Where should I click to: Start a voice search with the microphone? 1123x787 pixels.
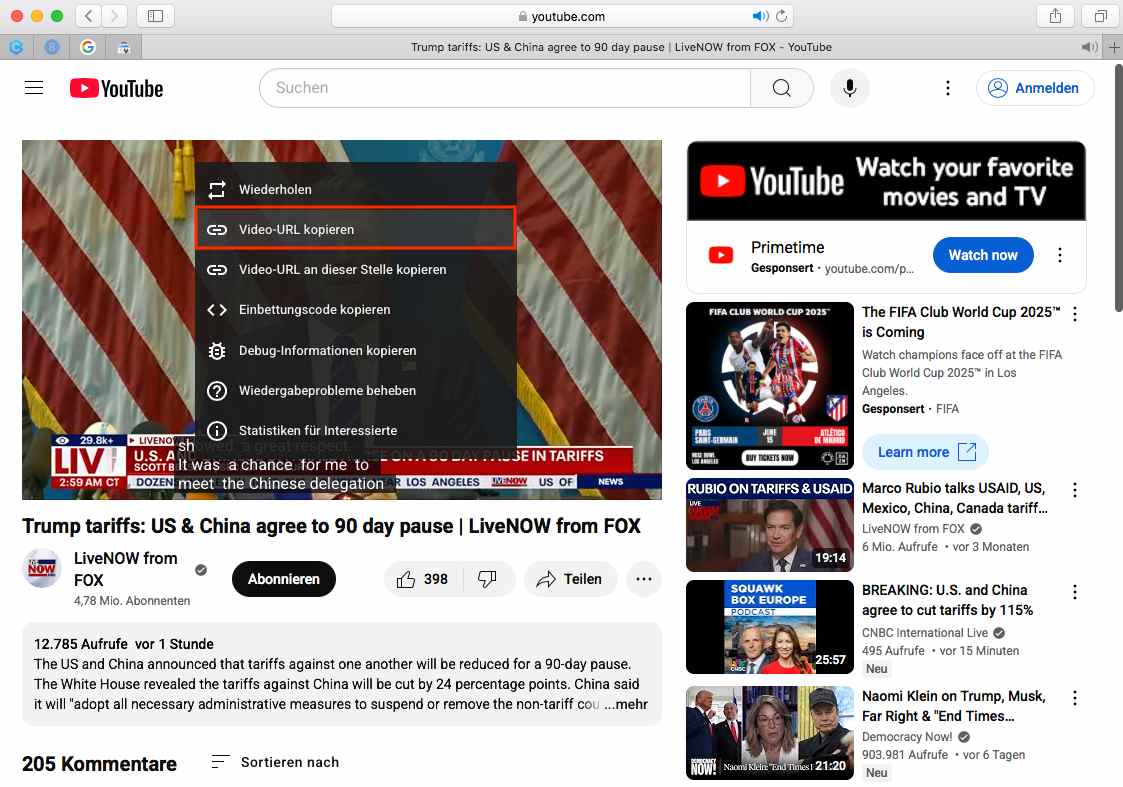[x=849, y=88]
